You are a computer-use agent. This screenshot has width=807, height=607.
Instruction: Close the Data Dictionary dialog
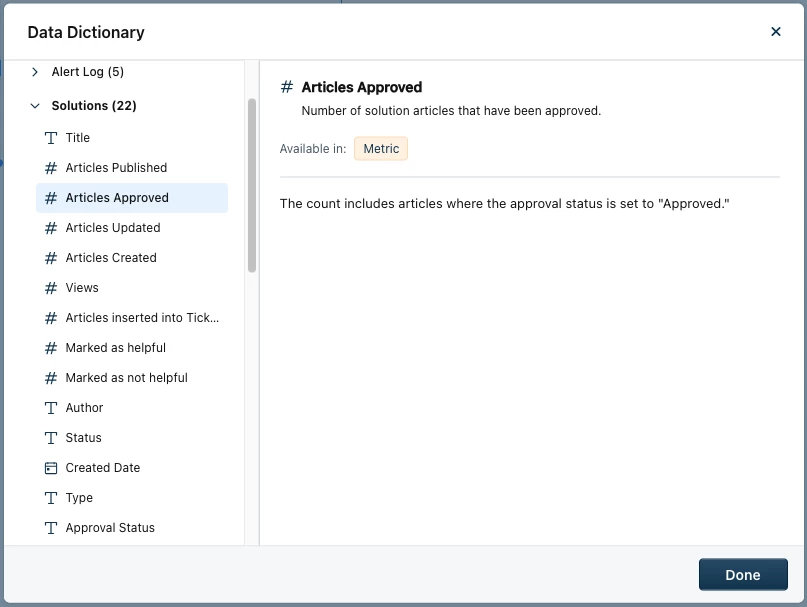click(x=776, y=32)
